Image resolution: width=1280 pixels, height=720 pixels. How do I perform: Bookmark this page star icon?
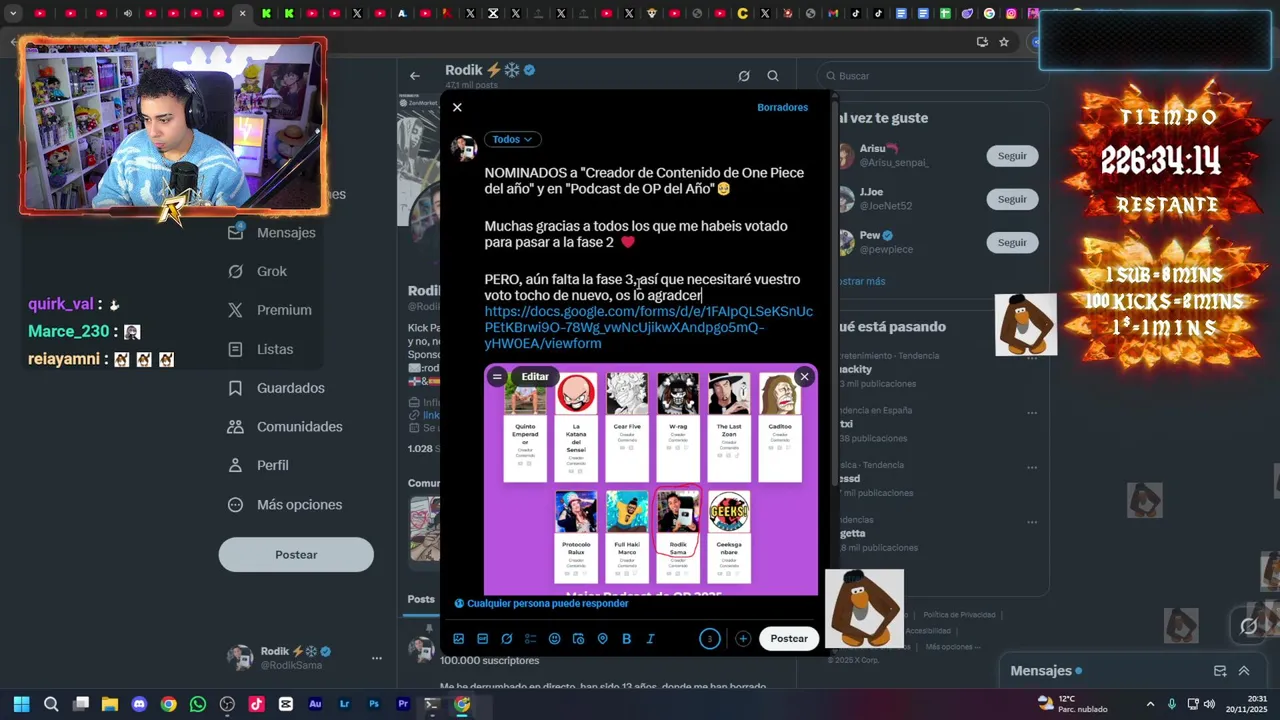click(1004, 42)
